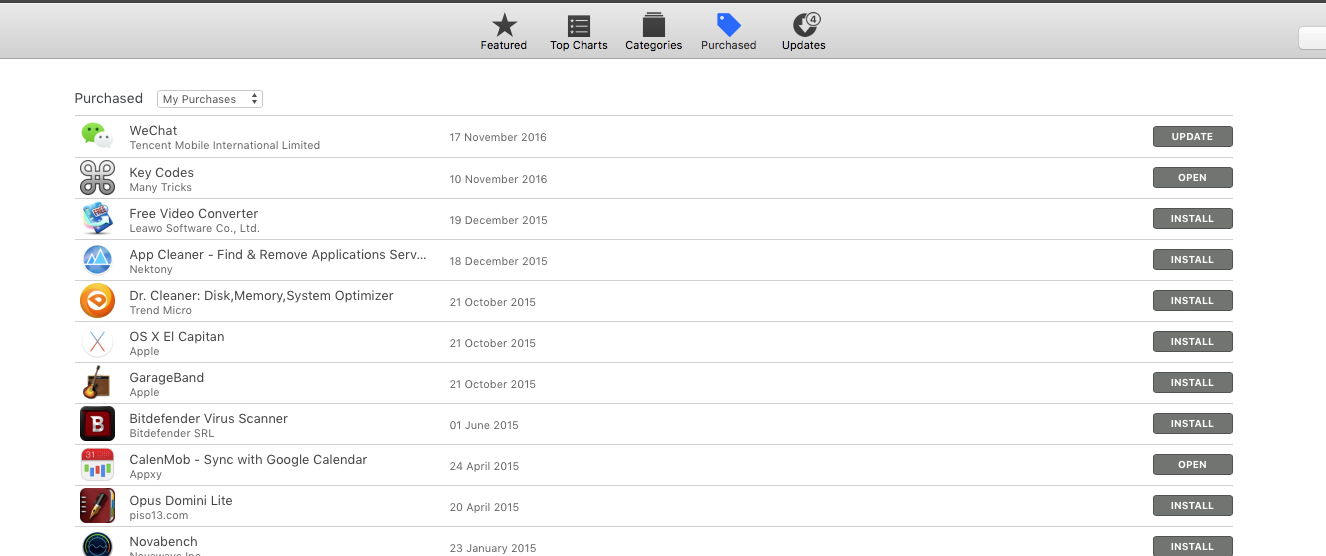
Task: Click date 17 November 2016
Action: point(498,138)
